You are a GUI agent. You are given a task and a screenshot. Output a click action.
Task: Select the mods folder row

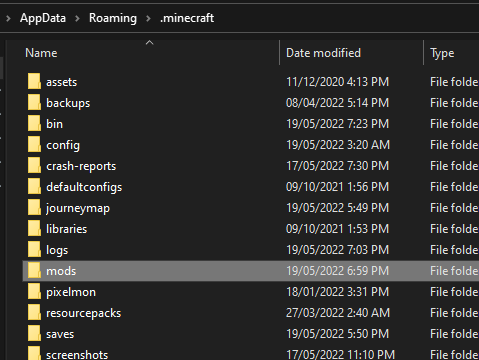click(251, 271)
